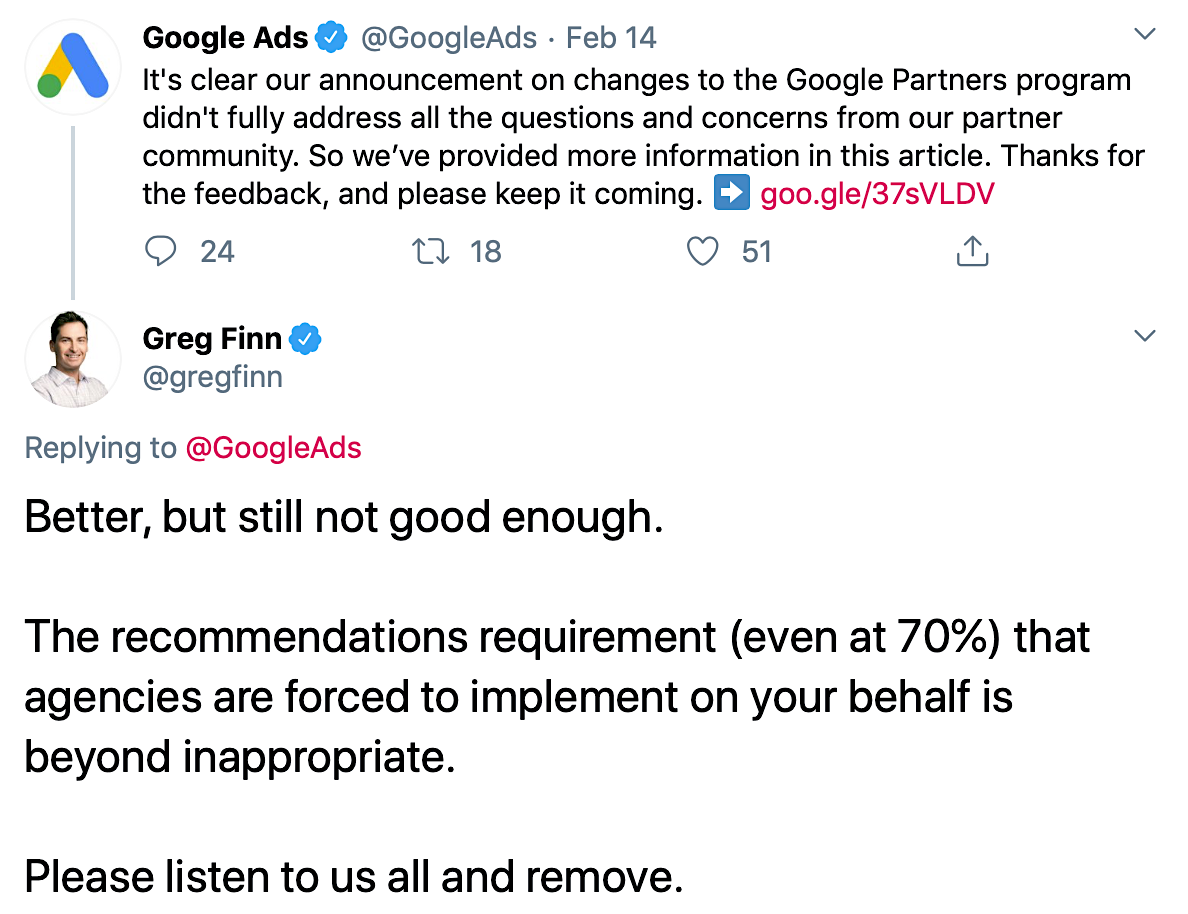
Task: Click the Greg Finn display name
Action: (x=212, y=339)
